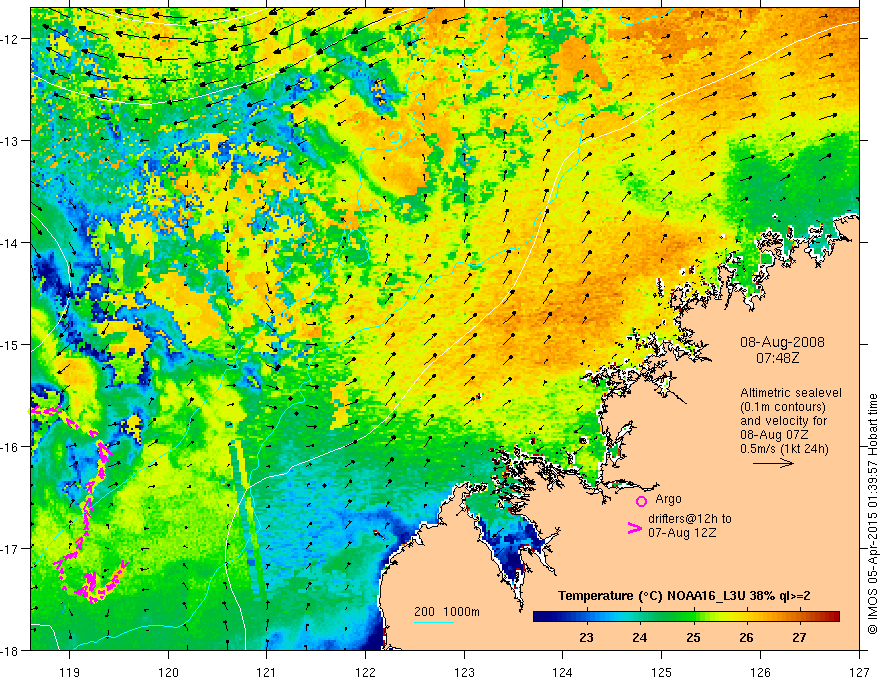The image size is (880, 680).
Task: Click the 0.5m/s velocity scale arrow
Action: 773,463
